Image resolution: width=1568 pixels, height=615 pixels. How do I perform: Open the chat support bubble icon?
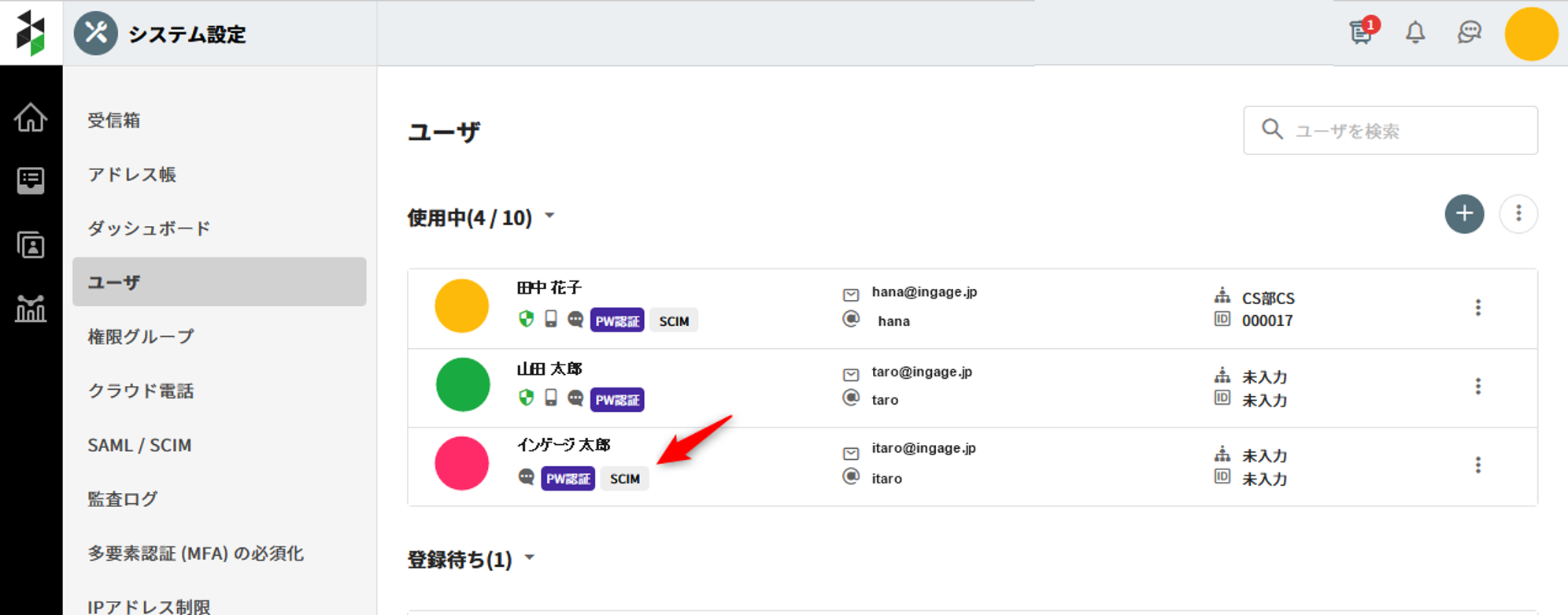point(1469,33)
